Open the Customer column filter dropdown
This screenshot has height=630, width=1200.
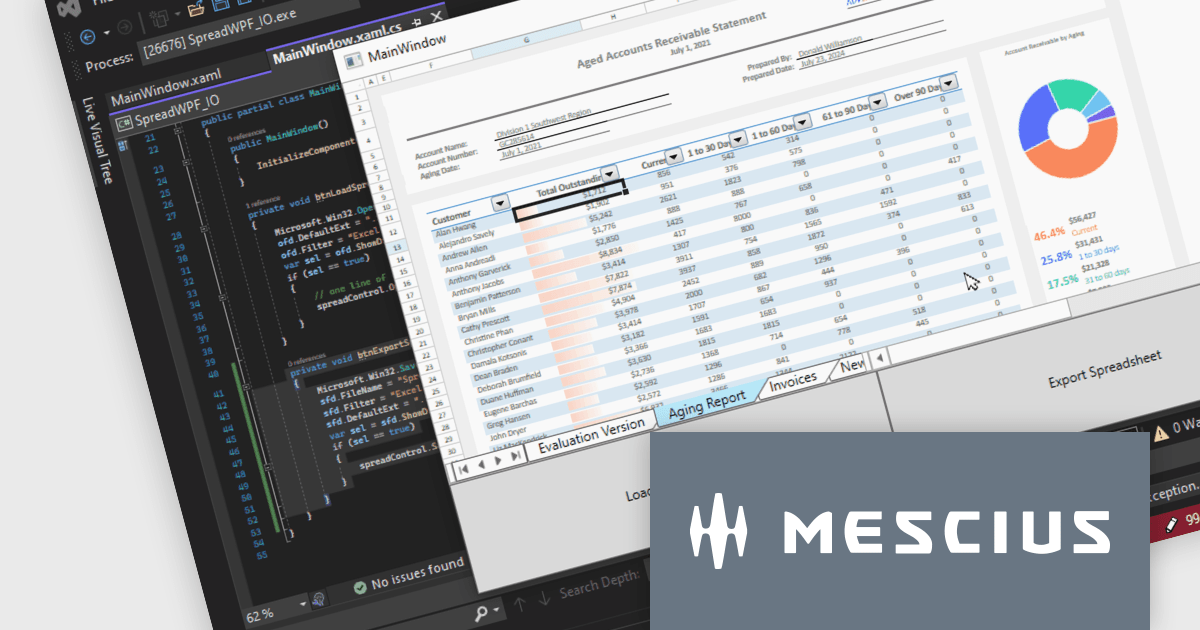[500, 202]
